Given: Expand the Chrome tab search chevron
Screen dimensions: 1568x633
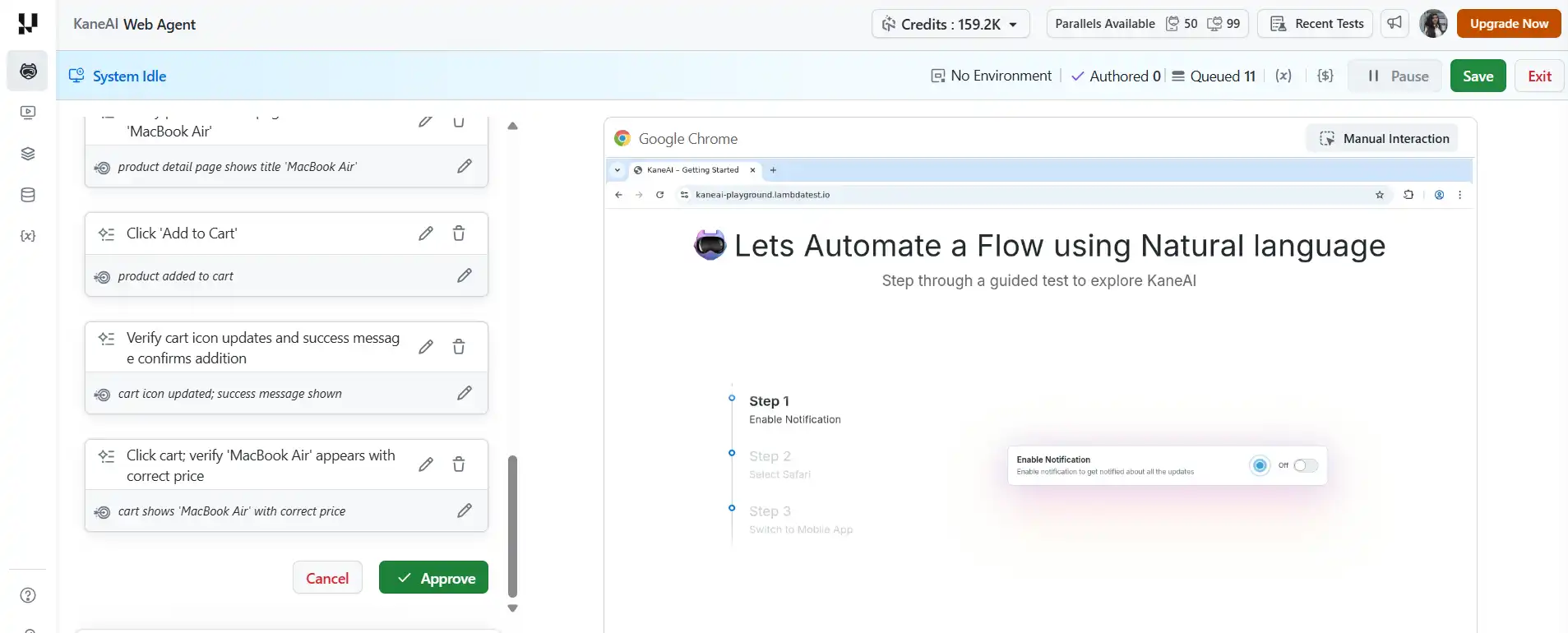Looking at the screenshot, I should tap(617, 170).
